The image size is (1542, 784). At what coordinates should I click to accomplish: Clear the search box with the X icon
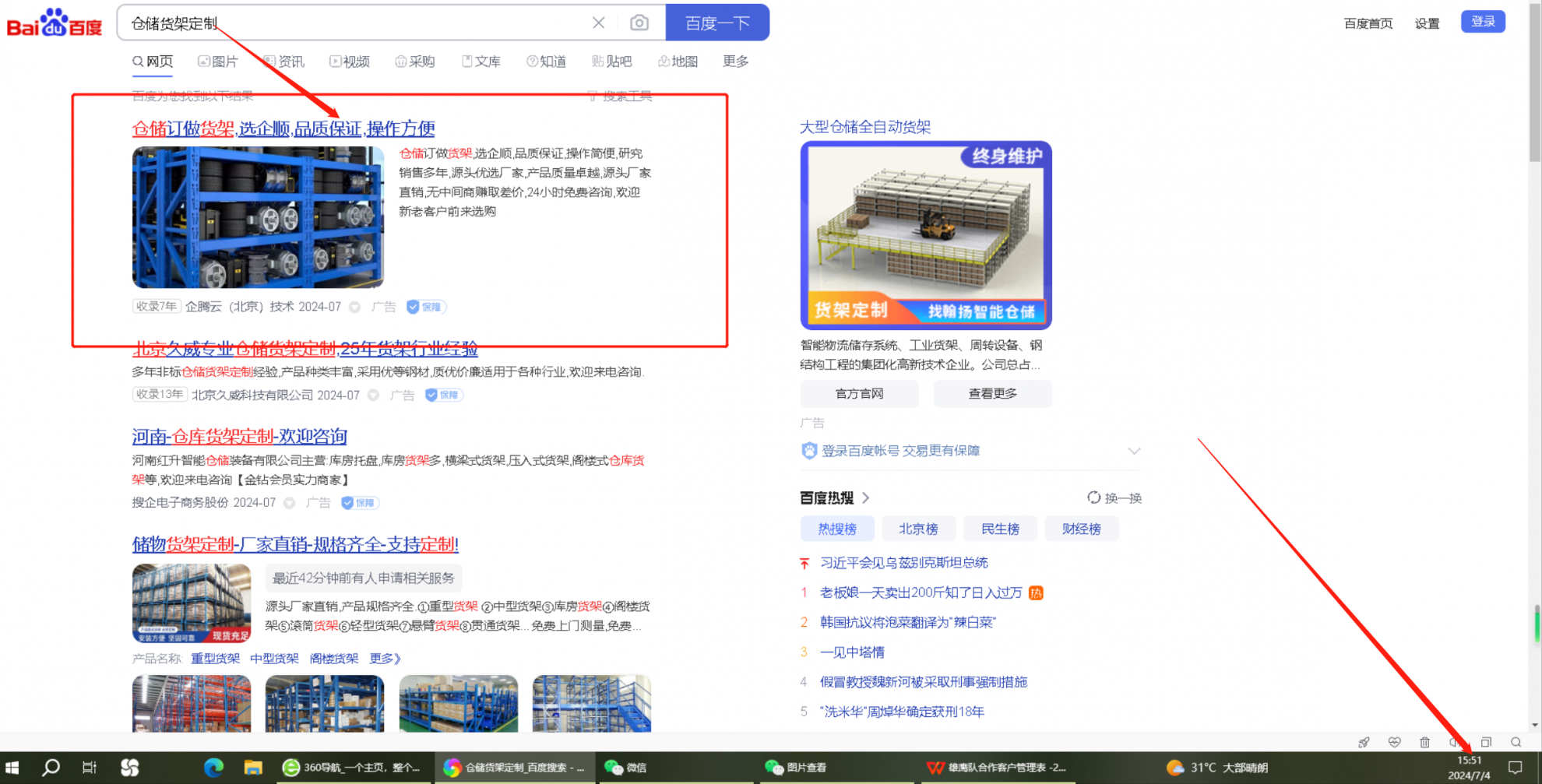coord(598,23)
